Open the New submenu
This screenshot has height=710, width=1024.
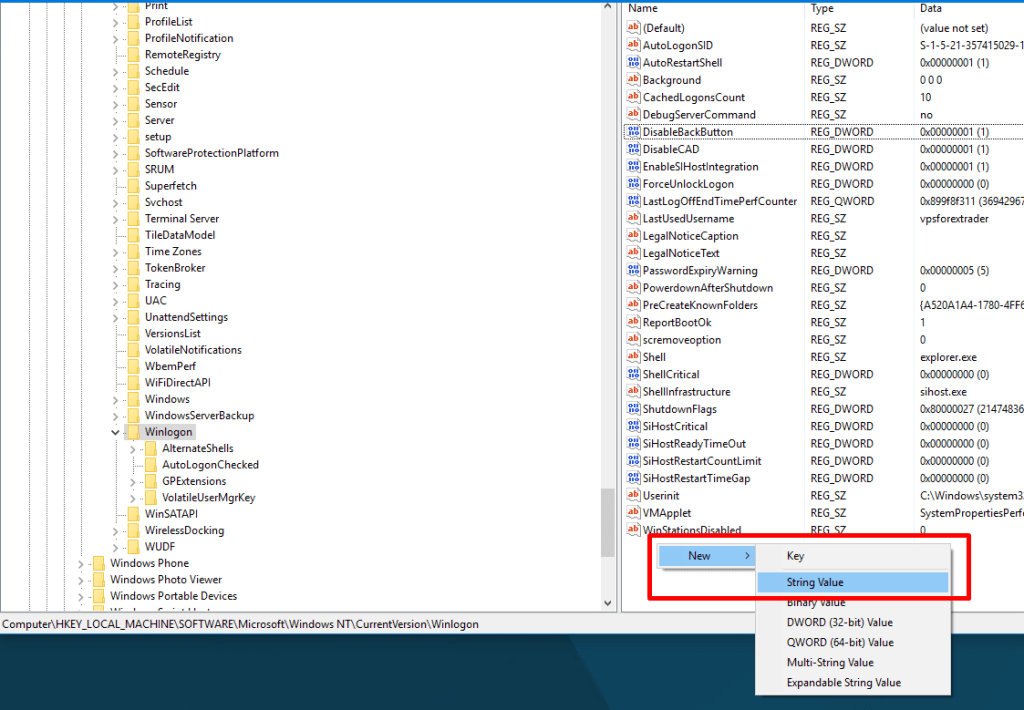click(x=707, y=556)
